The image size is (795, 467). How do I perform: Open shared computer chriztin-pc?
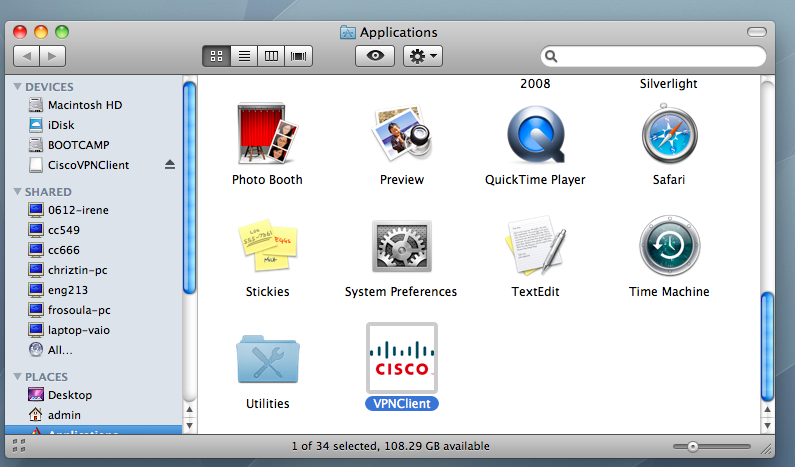[68, 270]
